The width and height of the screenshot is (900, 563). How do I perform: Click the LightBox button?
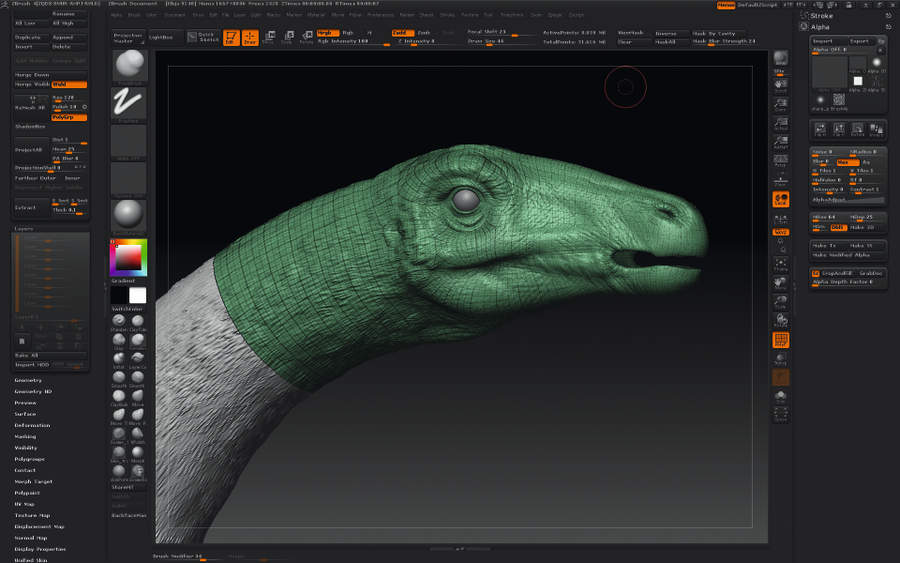coord(160,36)
